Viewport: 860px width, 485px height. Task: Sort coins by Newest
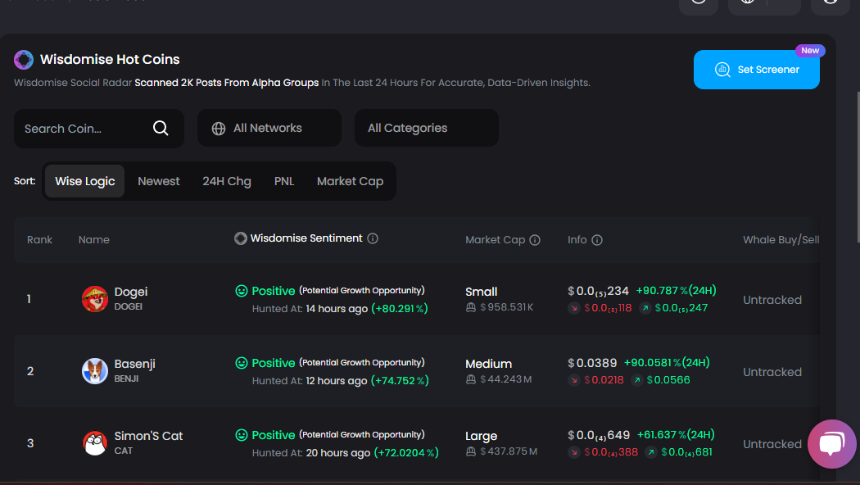(159, 181)
